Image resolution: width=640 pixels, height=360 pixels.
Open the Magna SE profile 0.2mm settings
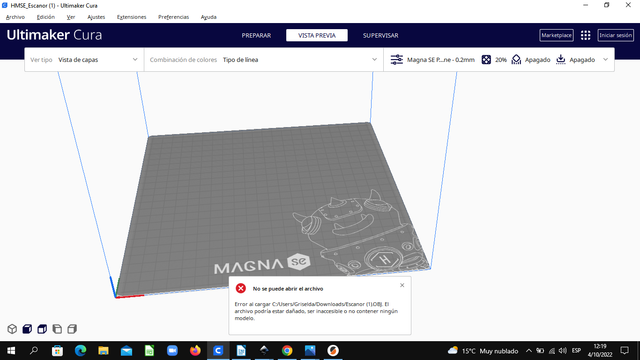click(x=441, y=60)
